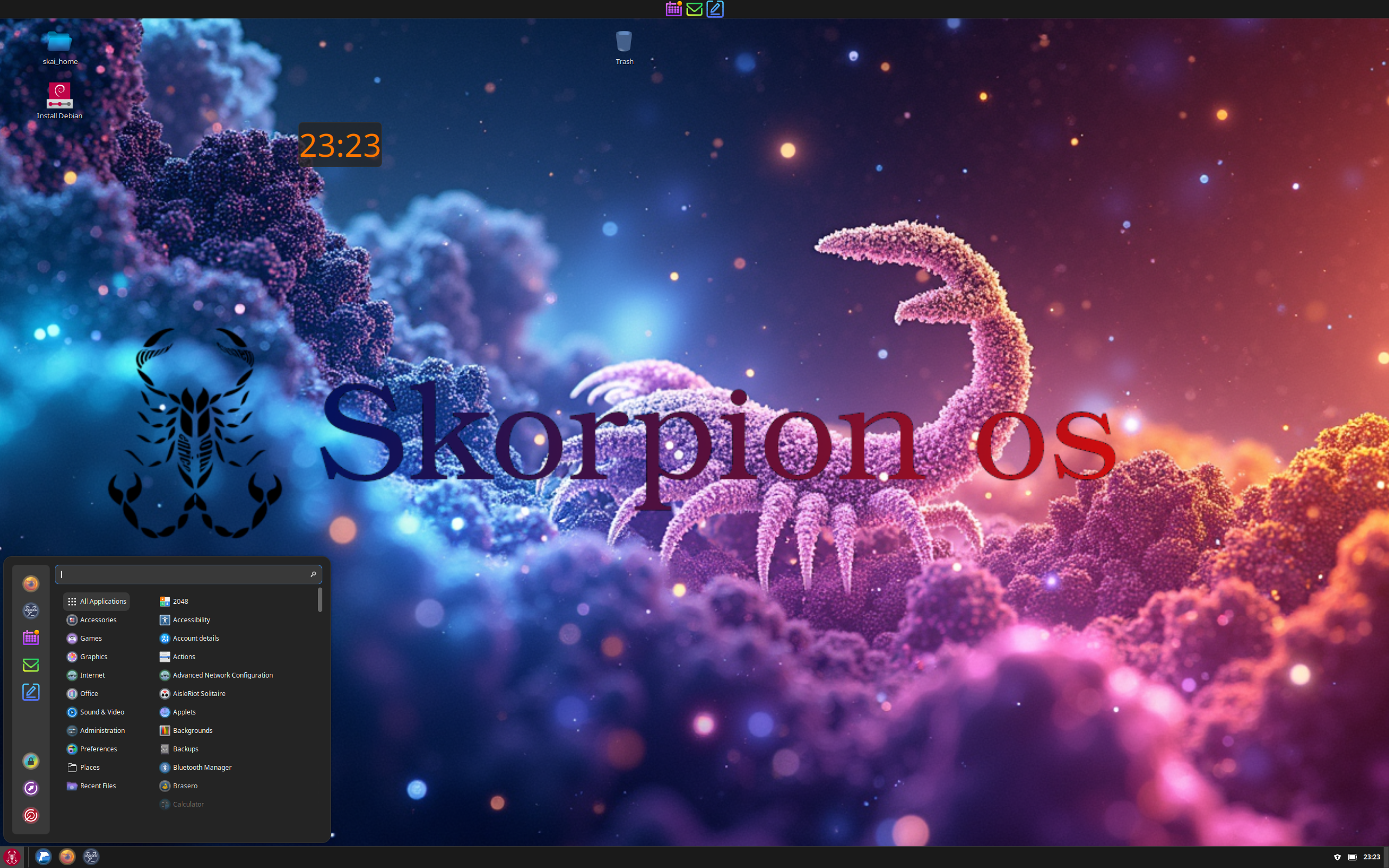The width and height of the screenshot is (1389, 868).
Task: Click the 23:23 clock in the bottom panel
Action: (1371, 857)
